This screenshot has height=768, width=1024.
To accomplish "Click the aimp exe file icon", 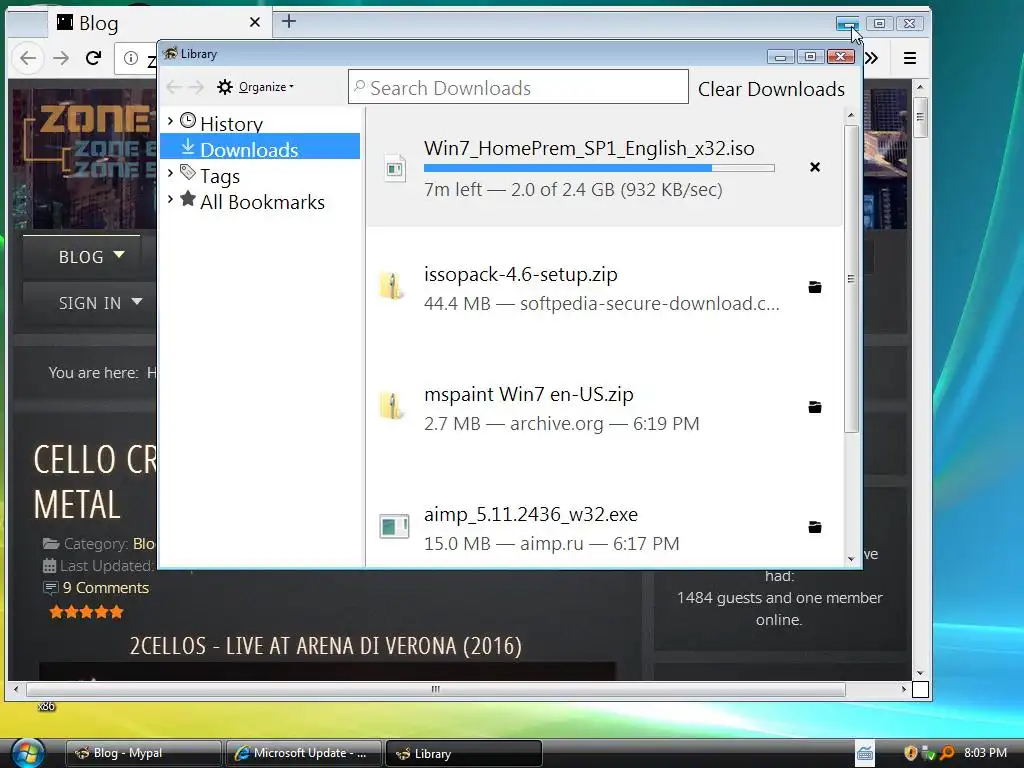I will (394, 526).
